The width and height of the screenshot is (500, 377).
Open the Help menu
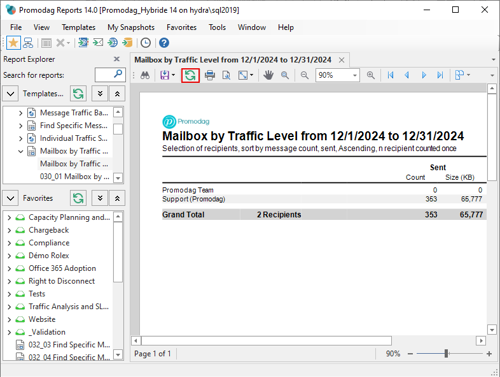tap(286, 27)
